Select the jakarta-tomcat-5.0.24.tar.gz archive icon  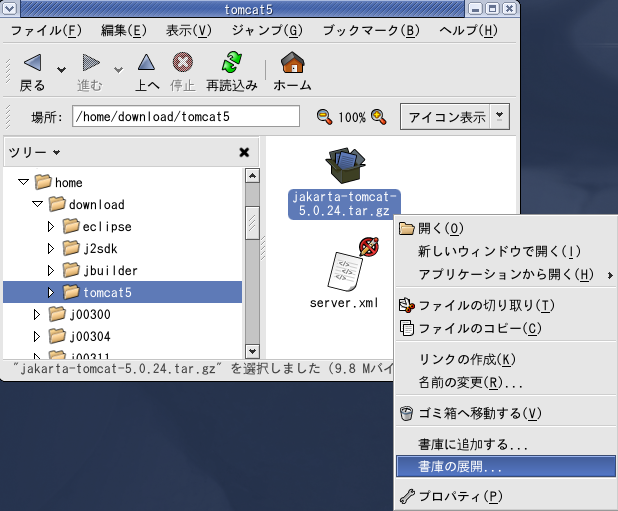345,165
